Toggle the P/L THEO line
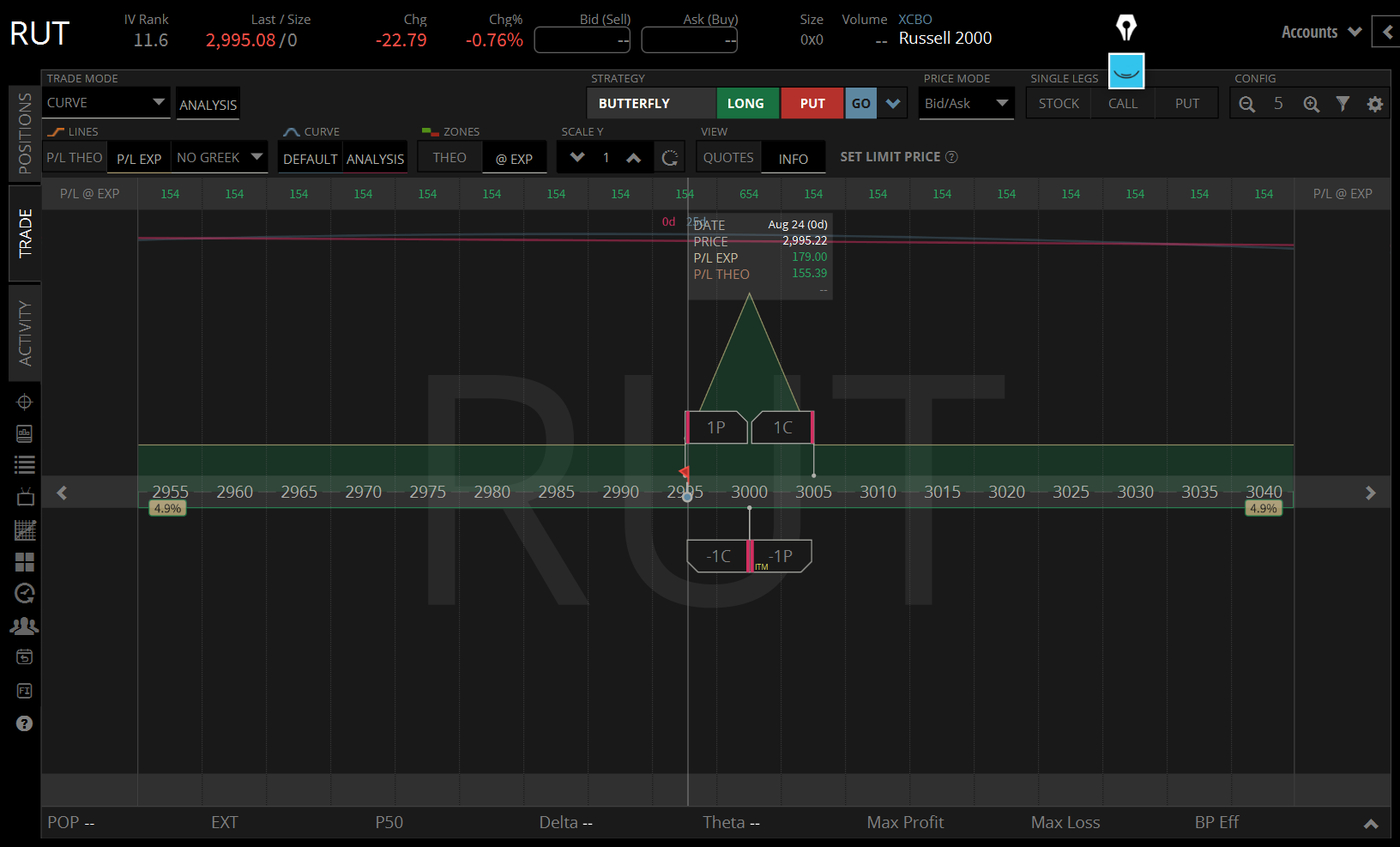This screenshot has height=847, width=1400. coord(75,158)
